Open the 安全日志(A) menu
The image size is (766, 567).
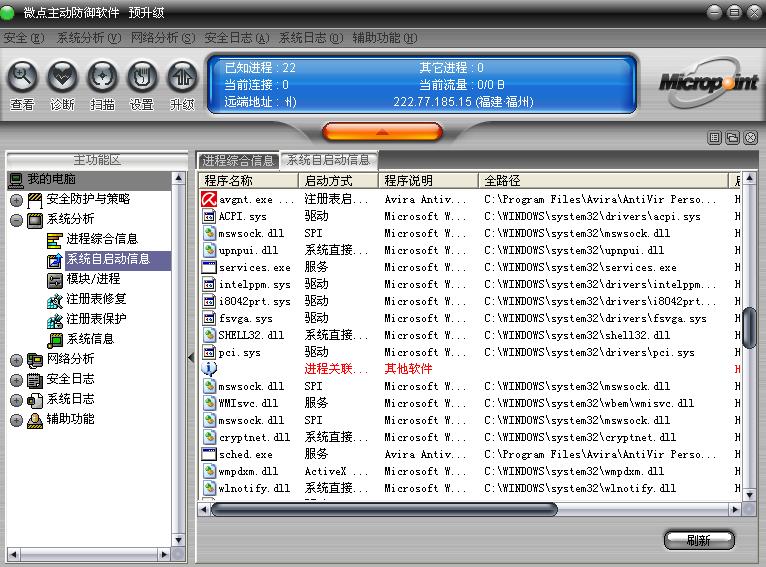237,38
